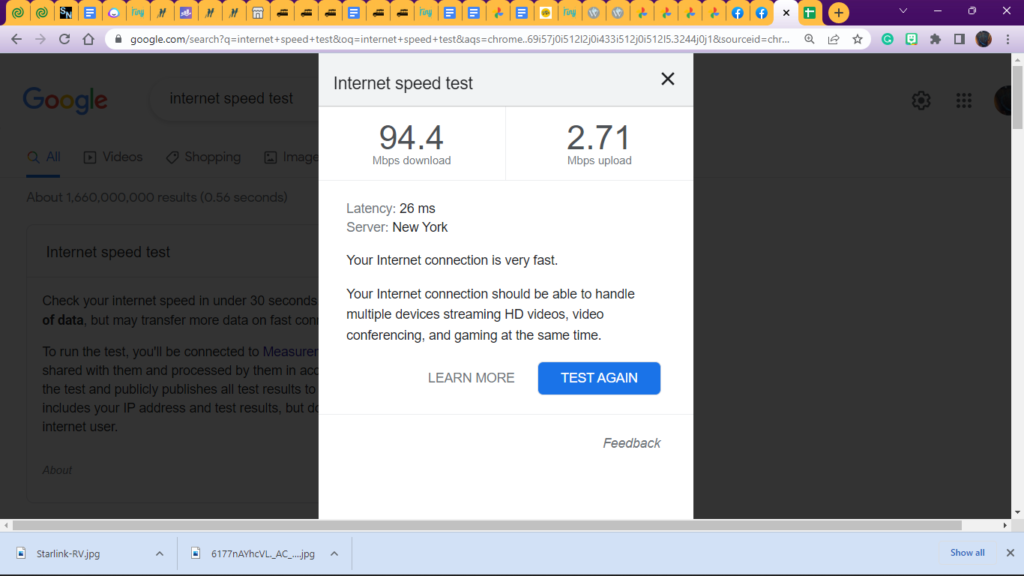Reload the Google search page
Screen dimensions: 1024x576
64,39
